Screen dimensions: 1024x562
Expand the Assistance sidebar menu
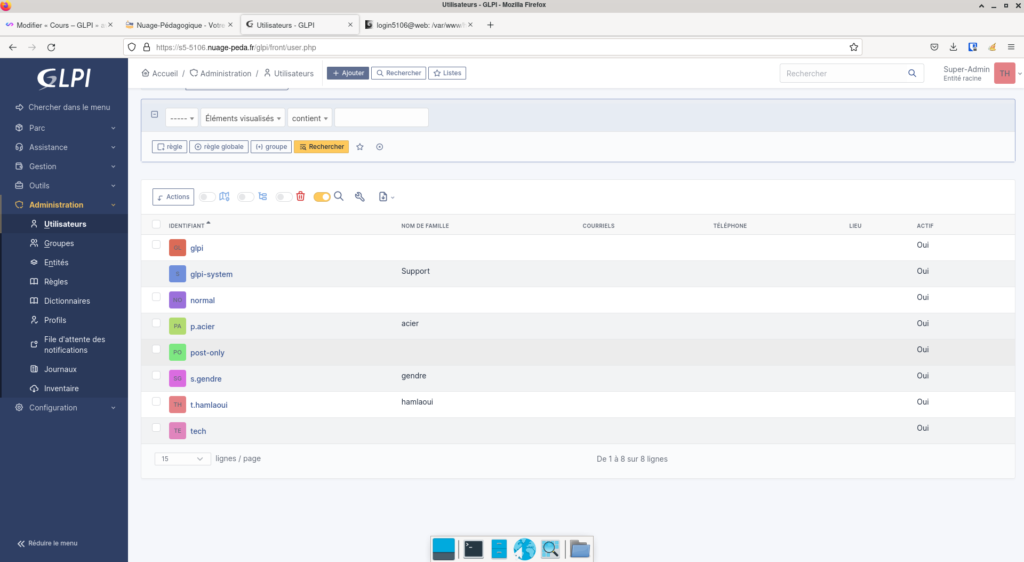64,147
